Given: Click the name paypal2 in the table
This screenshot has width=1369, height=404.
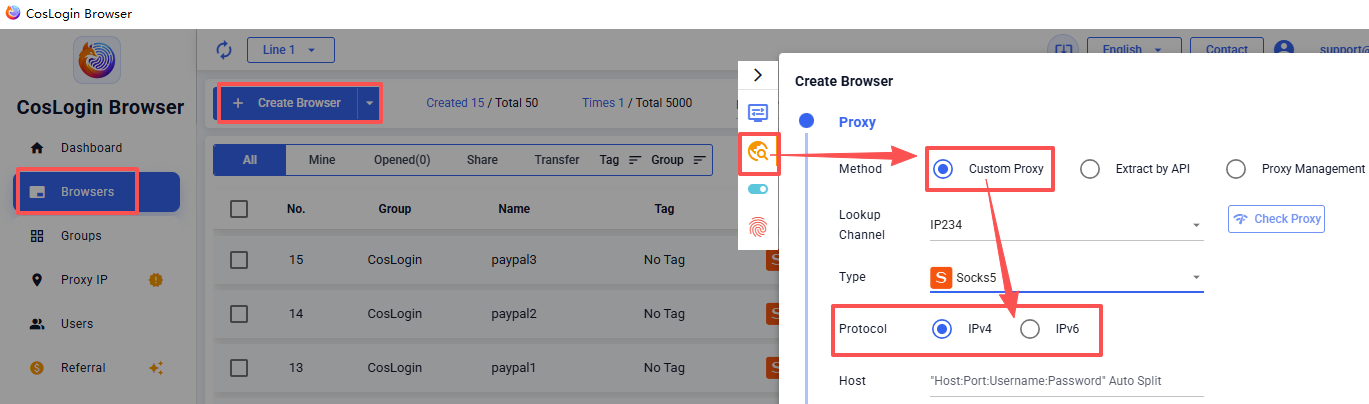Looking at the screenshot, I should [x=514, y=314].
